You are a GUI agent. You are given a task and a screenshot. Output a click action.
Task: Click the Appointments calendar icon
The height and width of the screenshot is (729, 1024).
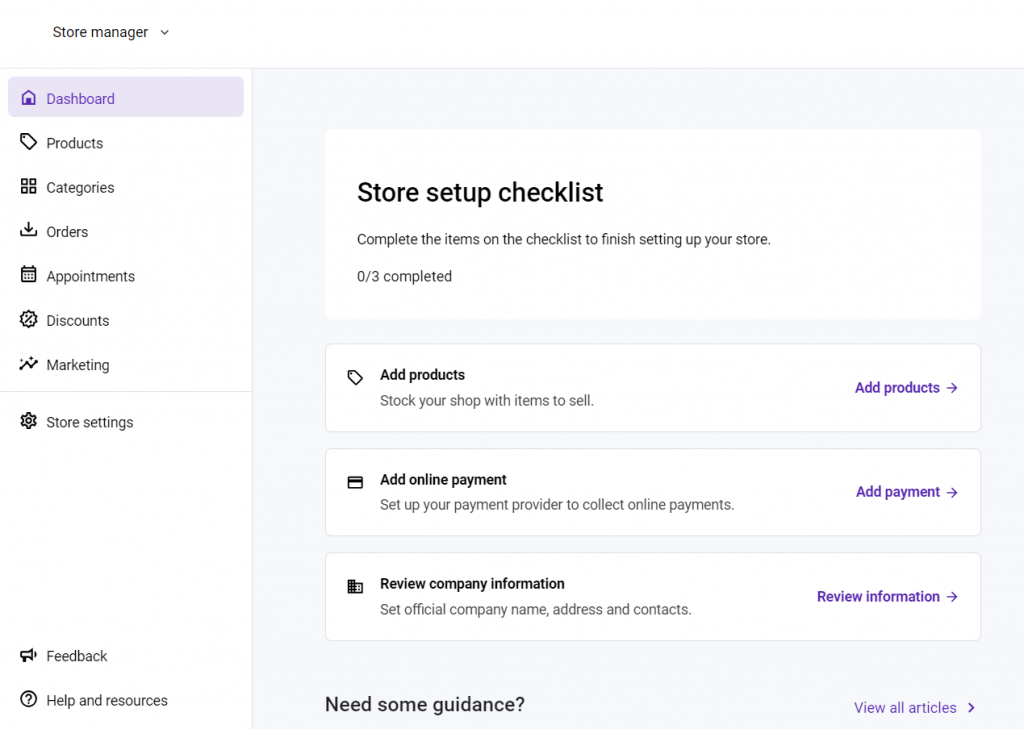point(28,275)
